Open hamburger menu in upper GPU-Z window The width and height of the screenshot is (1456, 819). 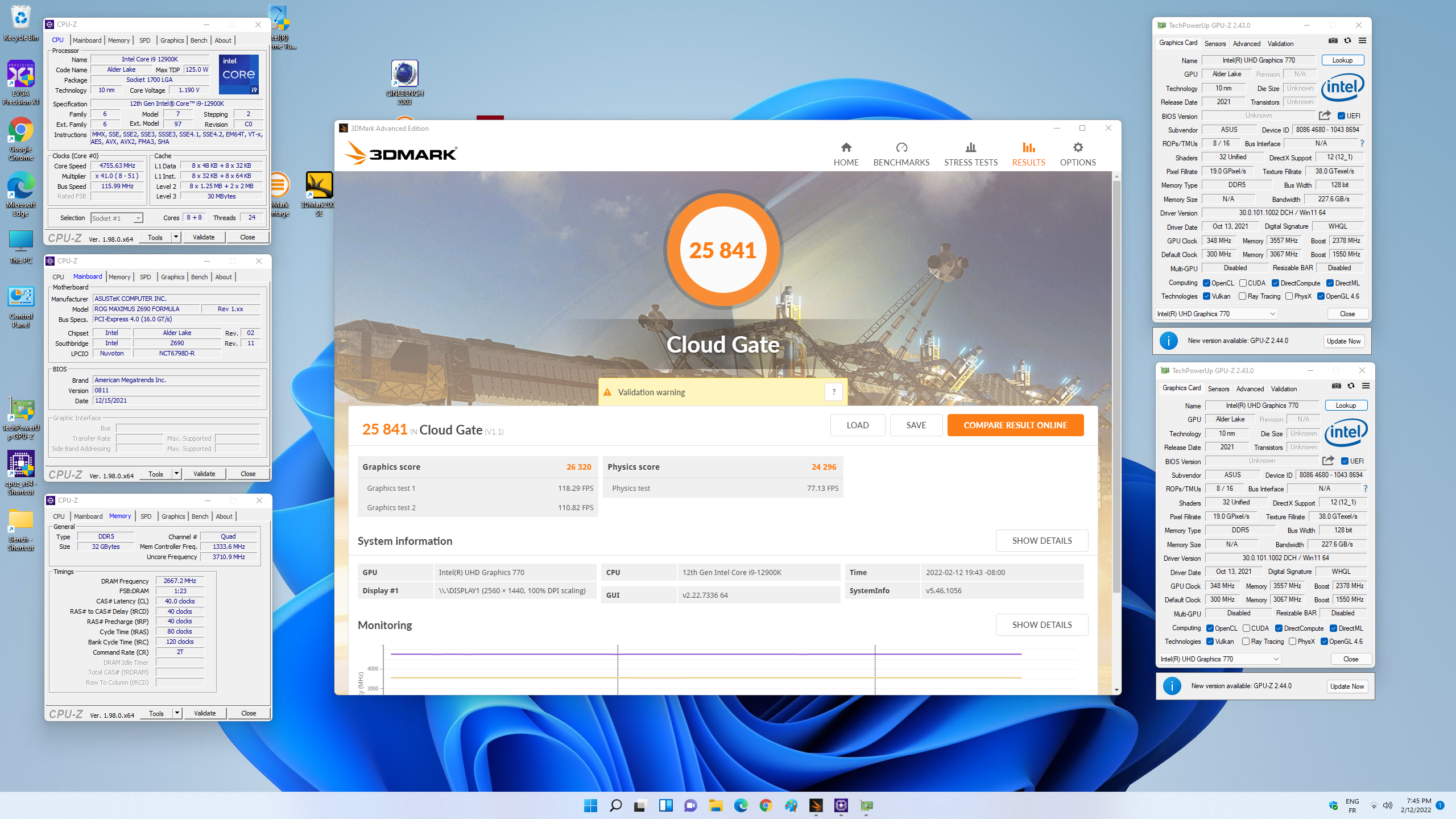[x=1362, y=41]
